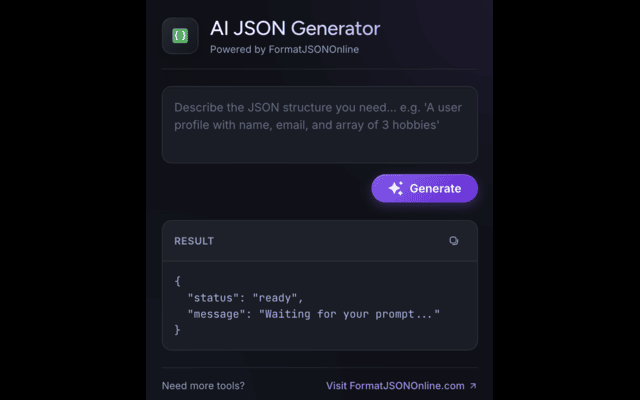
Task: Click the external arrow icon beside the Visit link
Action: pyautogui.click(x=473, y=386)
